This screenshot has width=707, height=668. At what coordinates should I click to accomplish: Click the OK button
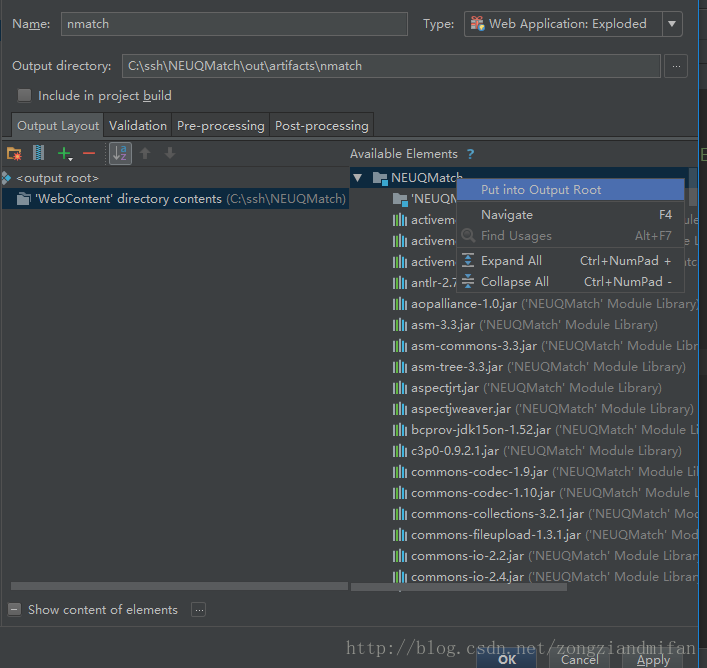(507, 660)
